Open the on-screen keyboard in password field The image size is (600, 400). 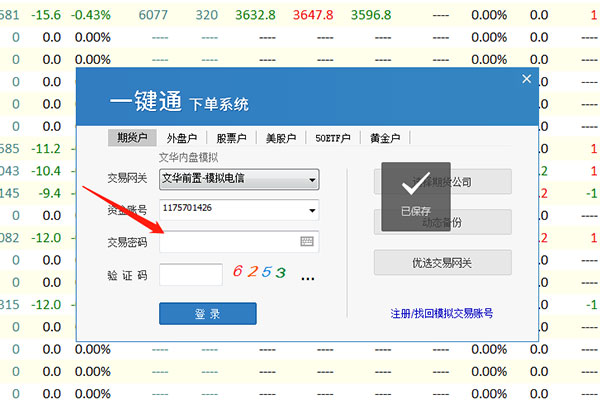pyautogui.click(x=307, y=241)
